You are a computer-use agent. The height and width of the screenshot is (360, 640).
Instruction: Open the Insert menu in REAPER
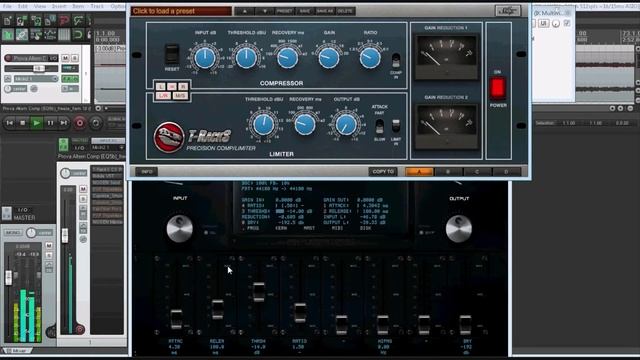(59, 6)
